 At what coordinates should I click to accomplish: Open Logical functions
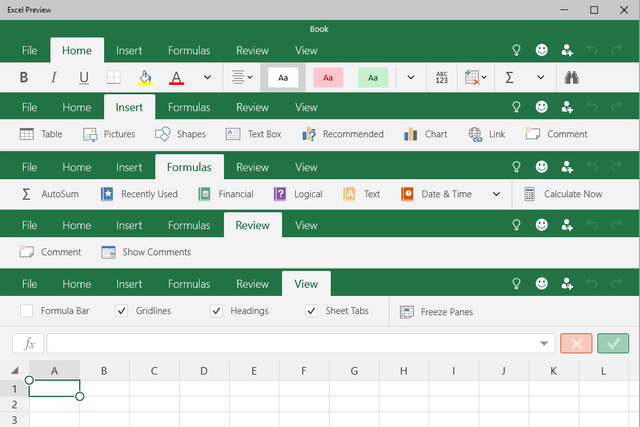298,194
